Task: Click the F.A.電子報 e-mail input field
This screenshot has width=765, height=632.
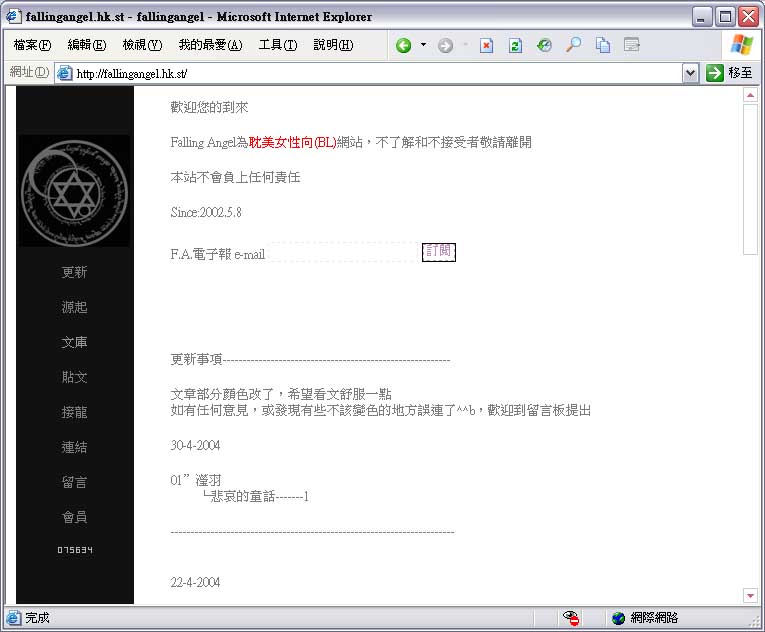Action: [343, 252]
